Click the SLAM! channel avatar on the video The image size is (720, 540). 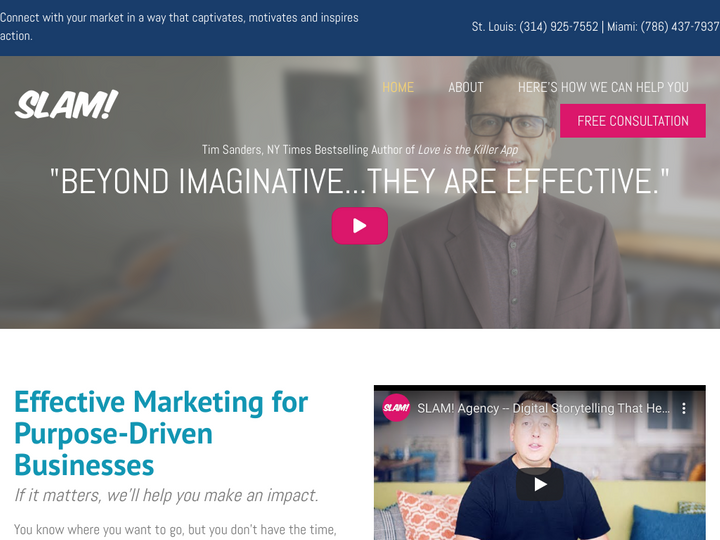[396, 408]
